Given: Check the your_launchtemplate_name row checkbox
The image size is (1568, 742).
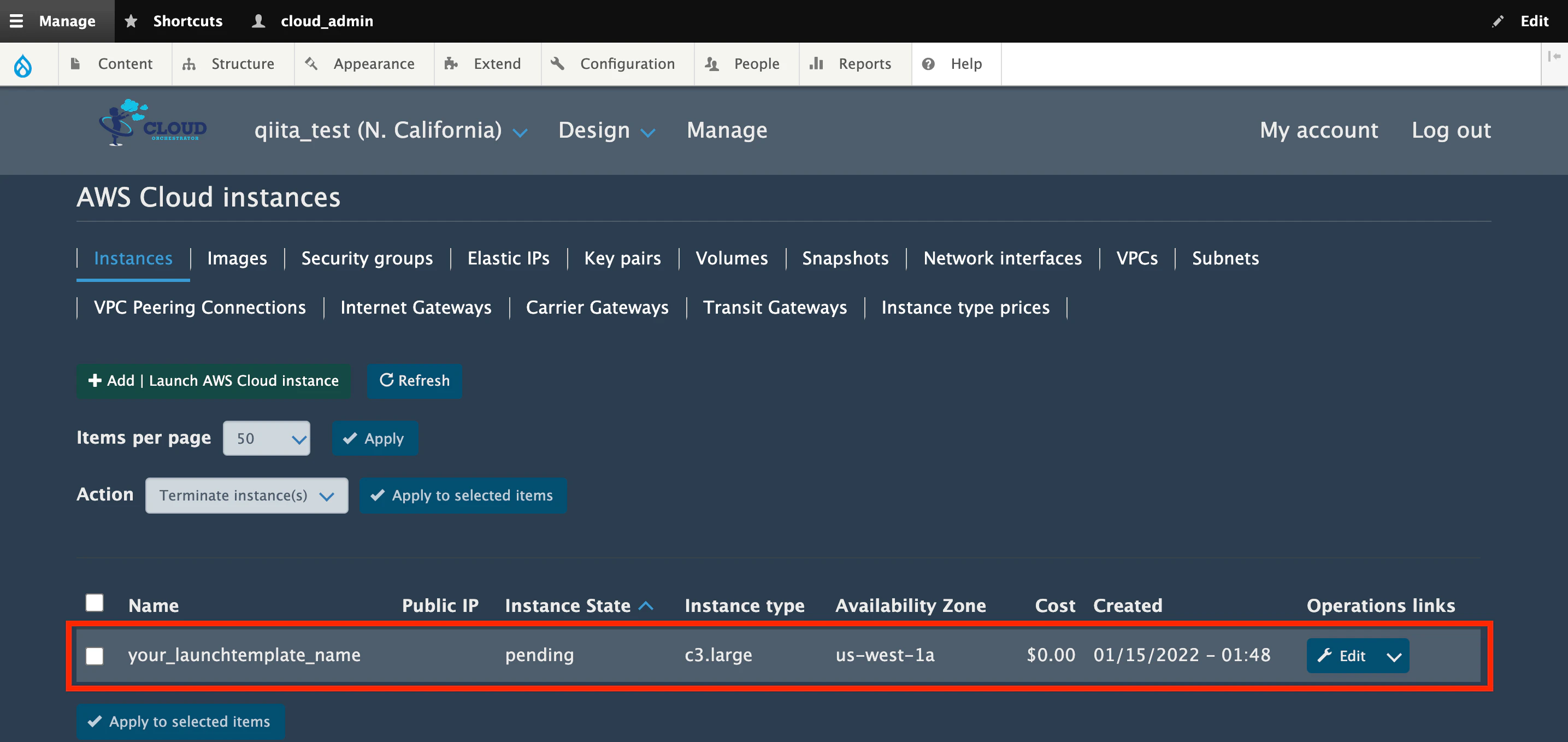Looking at the screenshot, I should coord(95,656).
